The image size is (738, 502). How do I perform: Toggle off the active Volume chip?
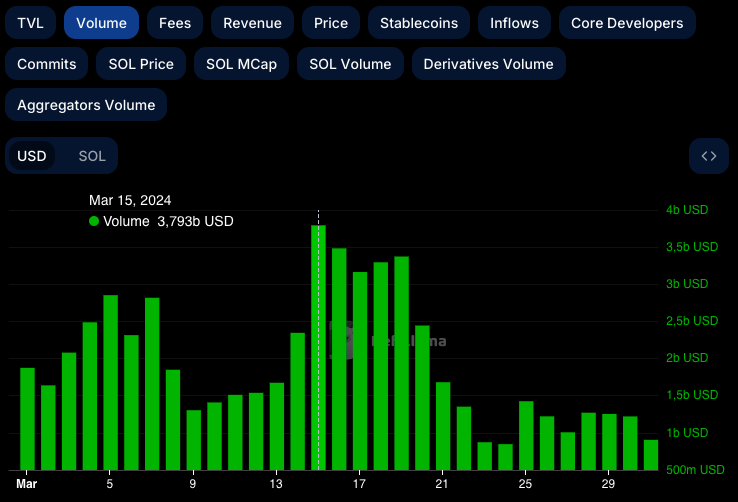(101, 23)
